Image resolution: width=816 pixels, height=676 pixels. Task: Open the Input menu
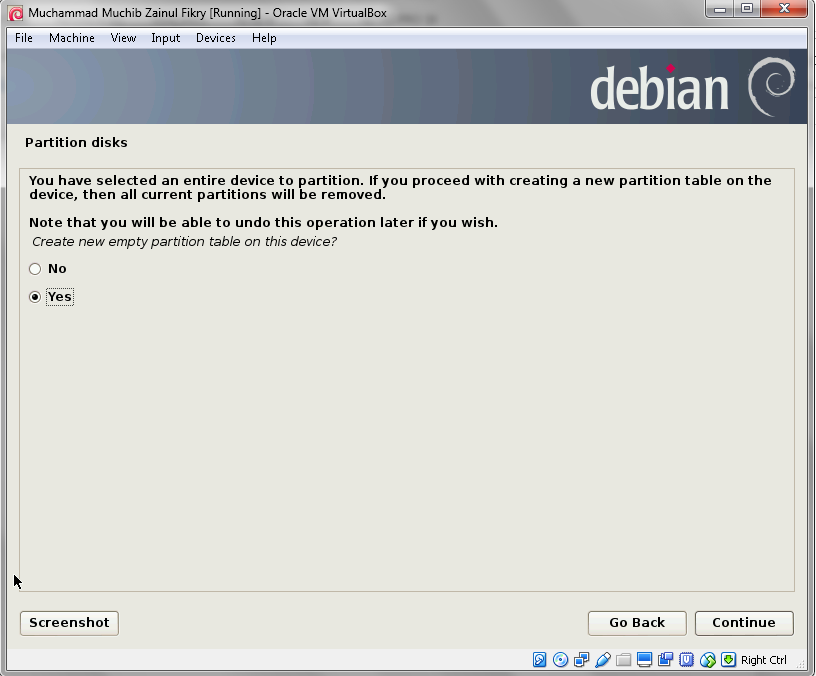(x=166, y=38)
